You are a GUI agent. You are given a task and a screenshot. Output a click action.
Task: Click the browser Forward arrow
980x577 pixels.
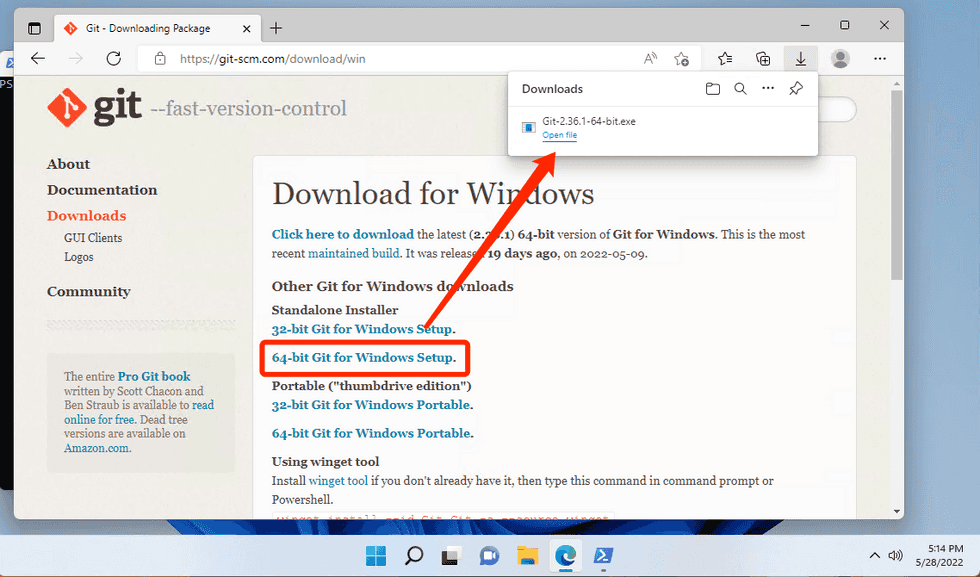76,59
